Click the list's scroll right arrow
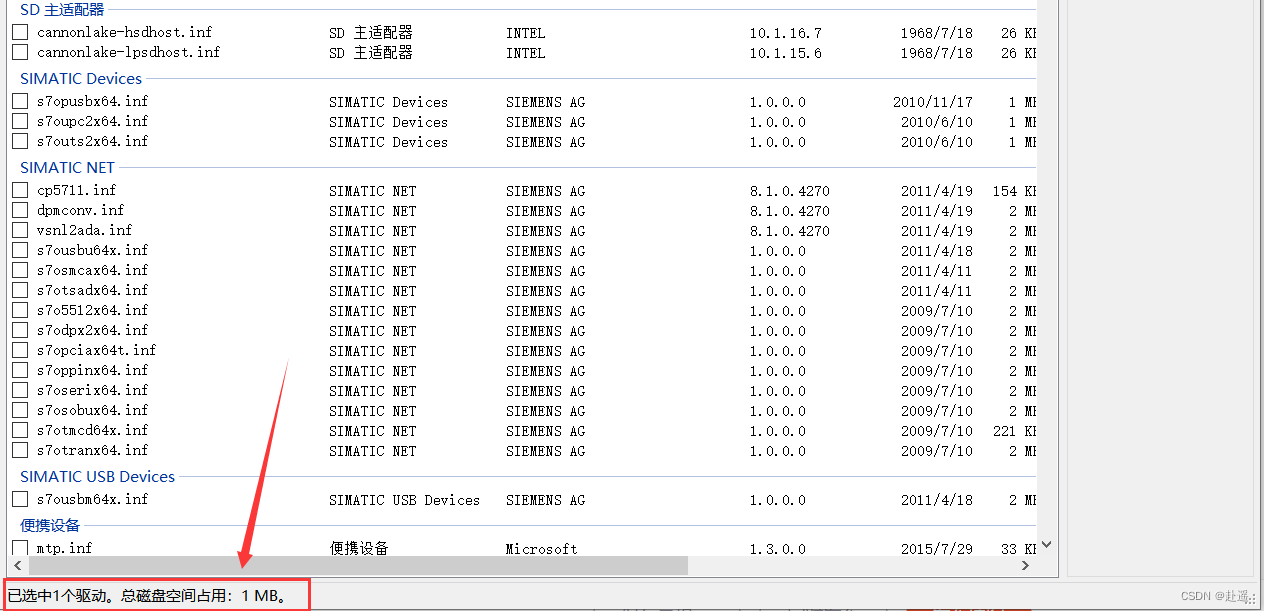The width and height of the screenshot is (1264, 611). coord(1025,566)
